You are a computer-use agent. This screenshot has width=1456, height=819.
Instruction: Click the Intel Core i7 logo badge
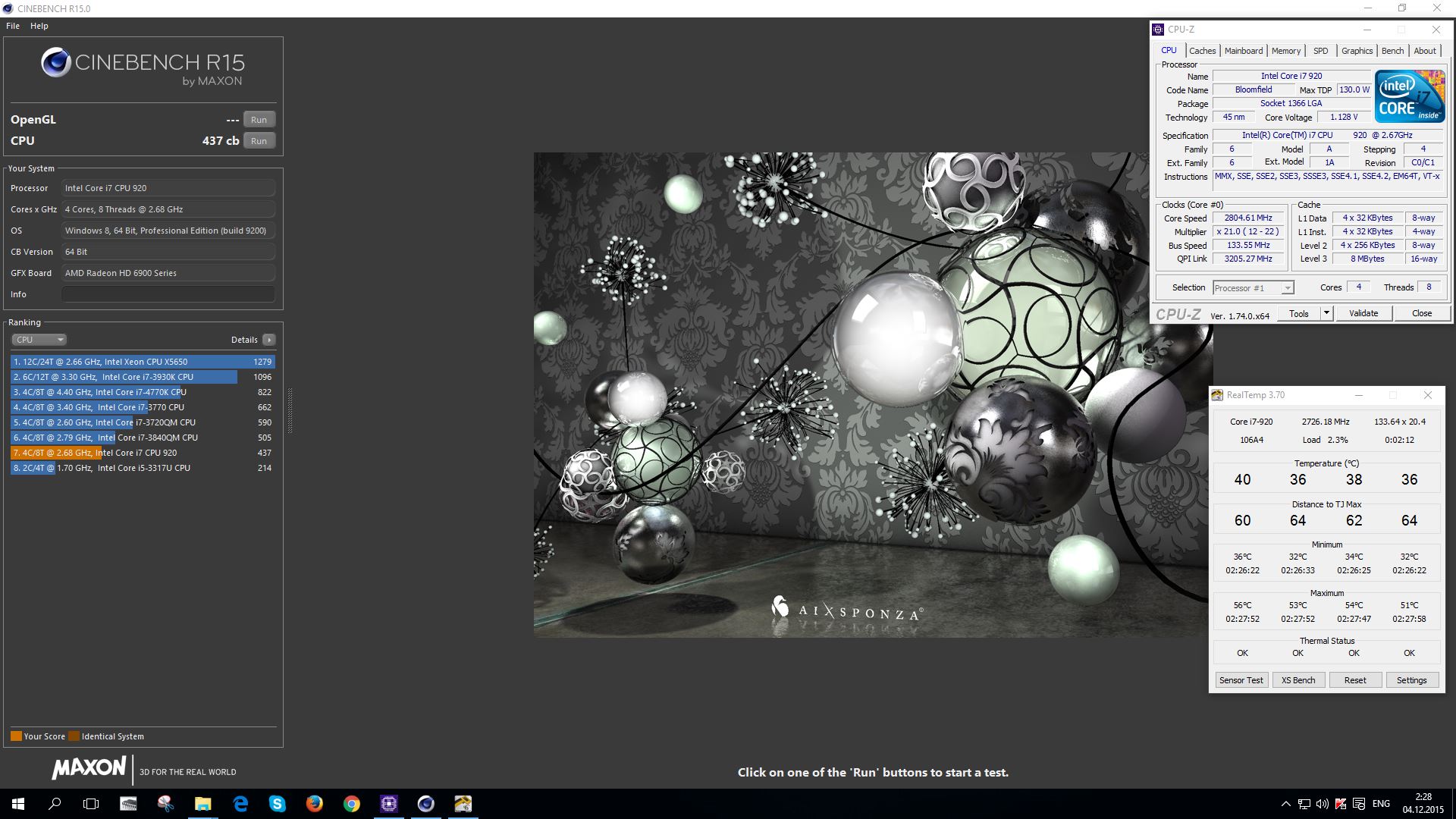tap(1410, 96)
